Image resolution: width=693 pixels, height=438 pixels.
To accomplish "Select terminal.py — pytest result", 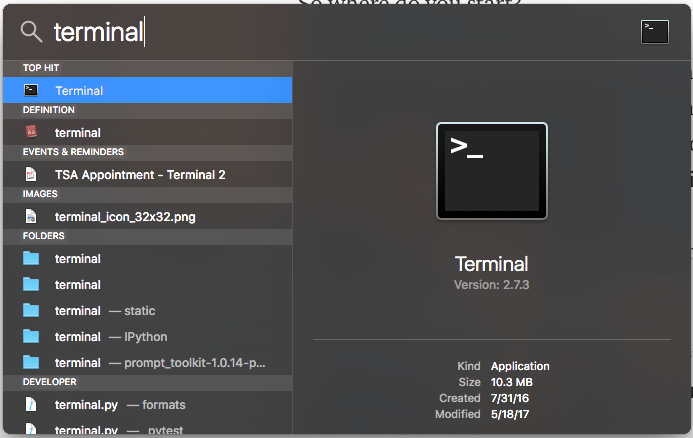I will pos(148,427).
